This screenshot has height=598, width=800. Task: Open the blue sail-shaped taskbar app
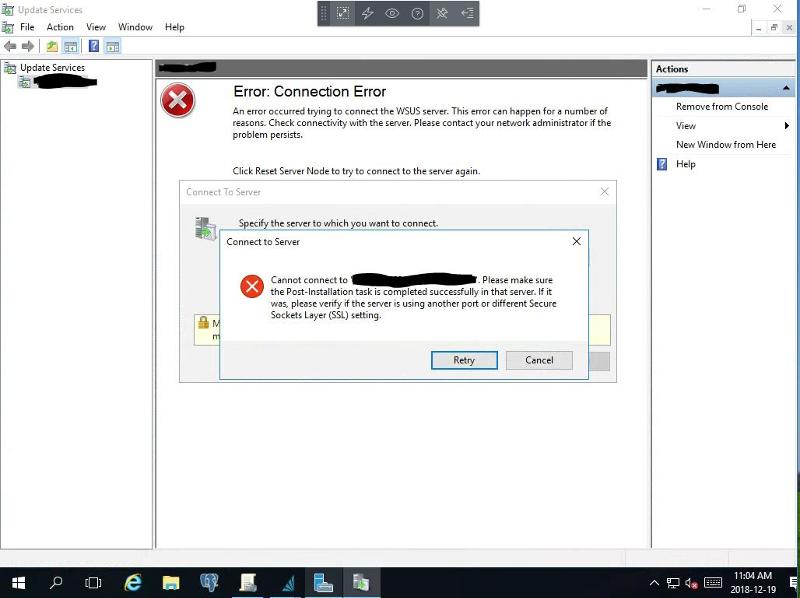pyautogui.click(x=286, y=583)
